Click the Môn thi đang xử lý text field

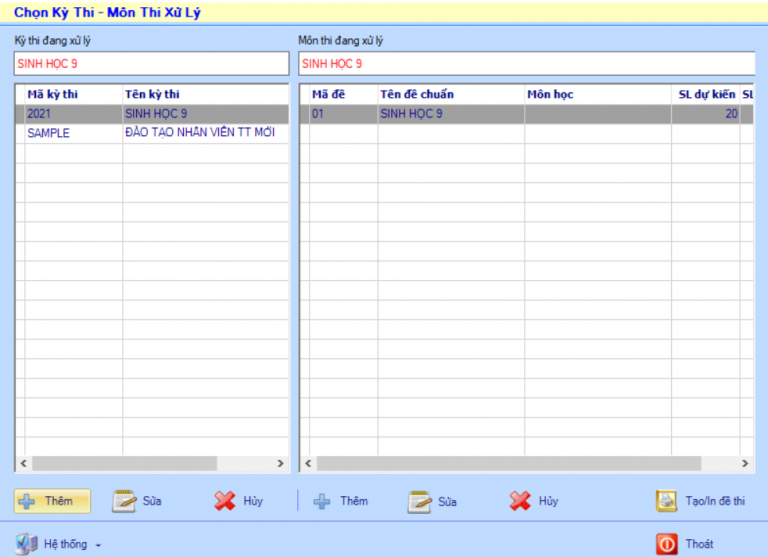(530, 64)
